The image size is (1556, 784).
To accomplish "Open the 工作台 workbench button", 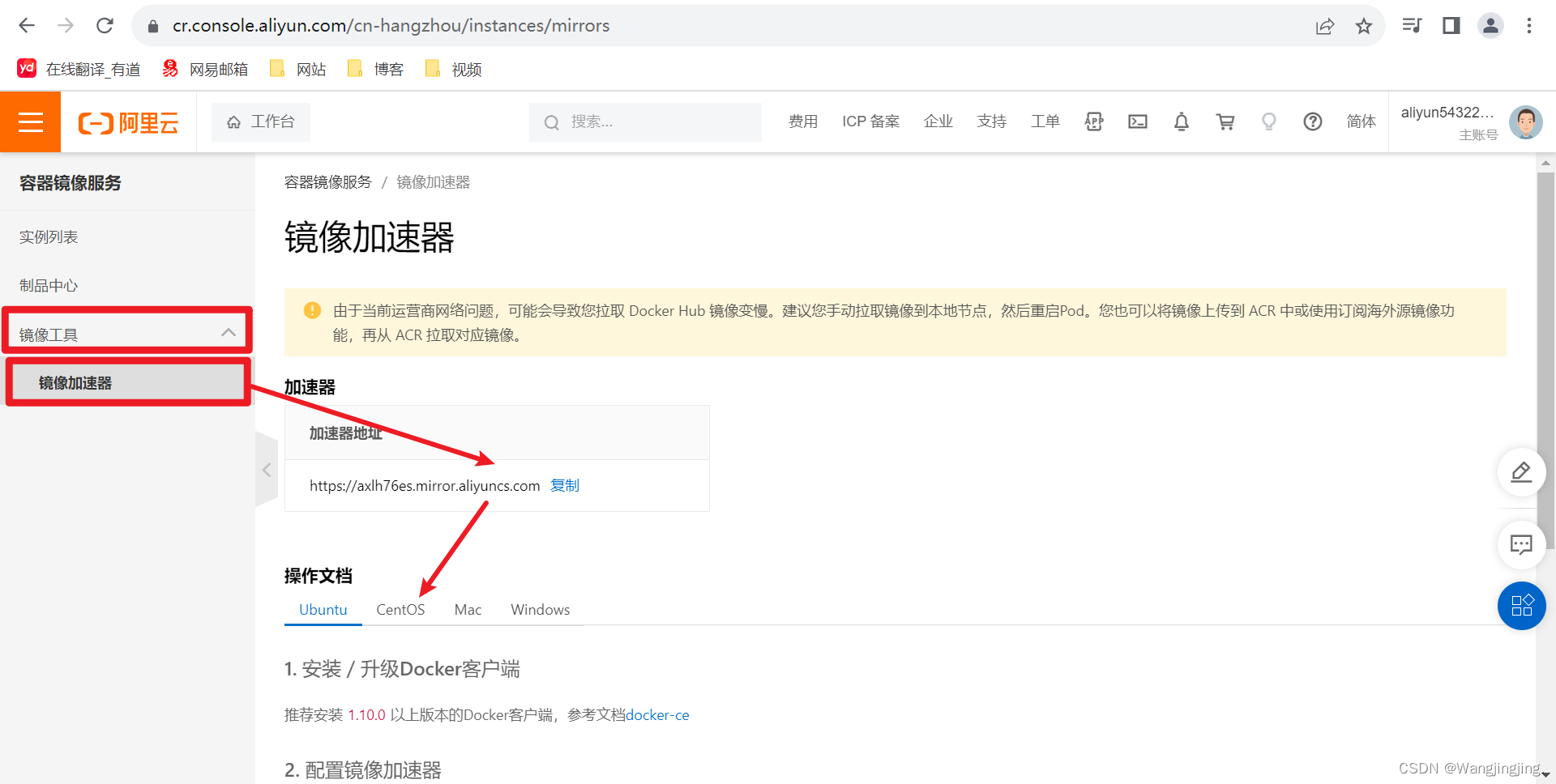I will click(261, 121).
